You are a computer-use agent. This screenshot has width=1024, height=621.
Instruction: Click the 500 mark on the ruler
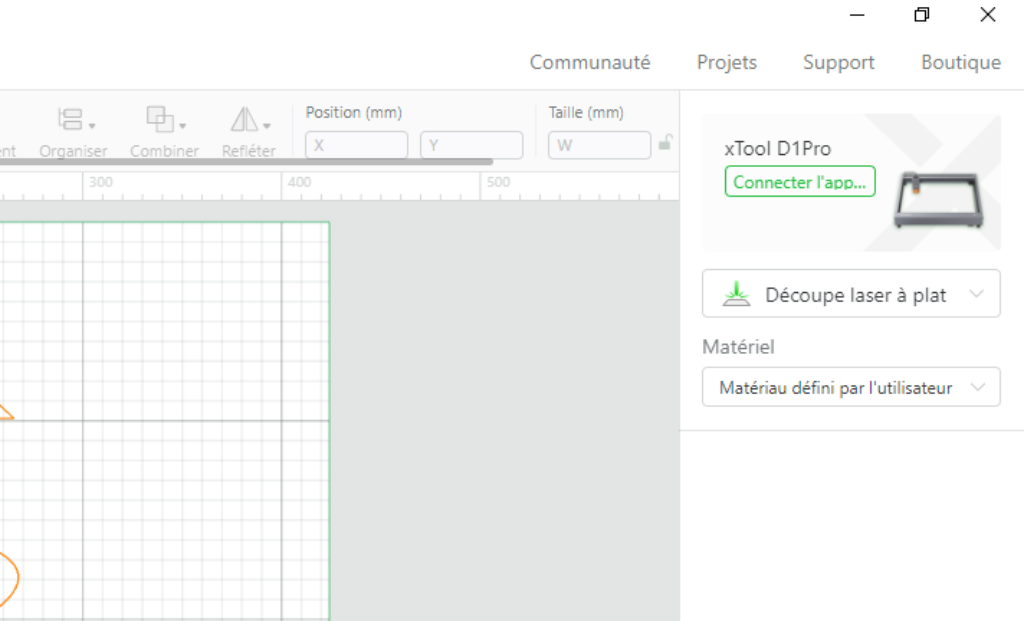[498, 182]
